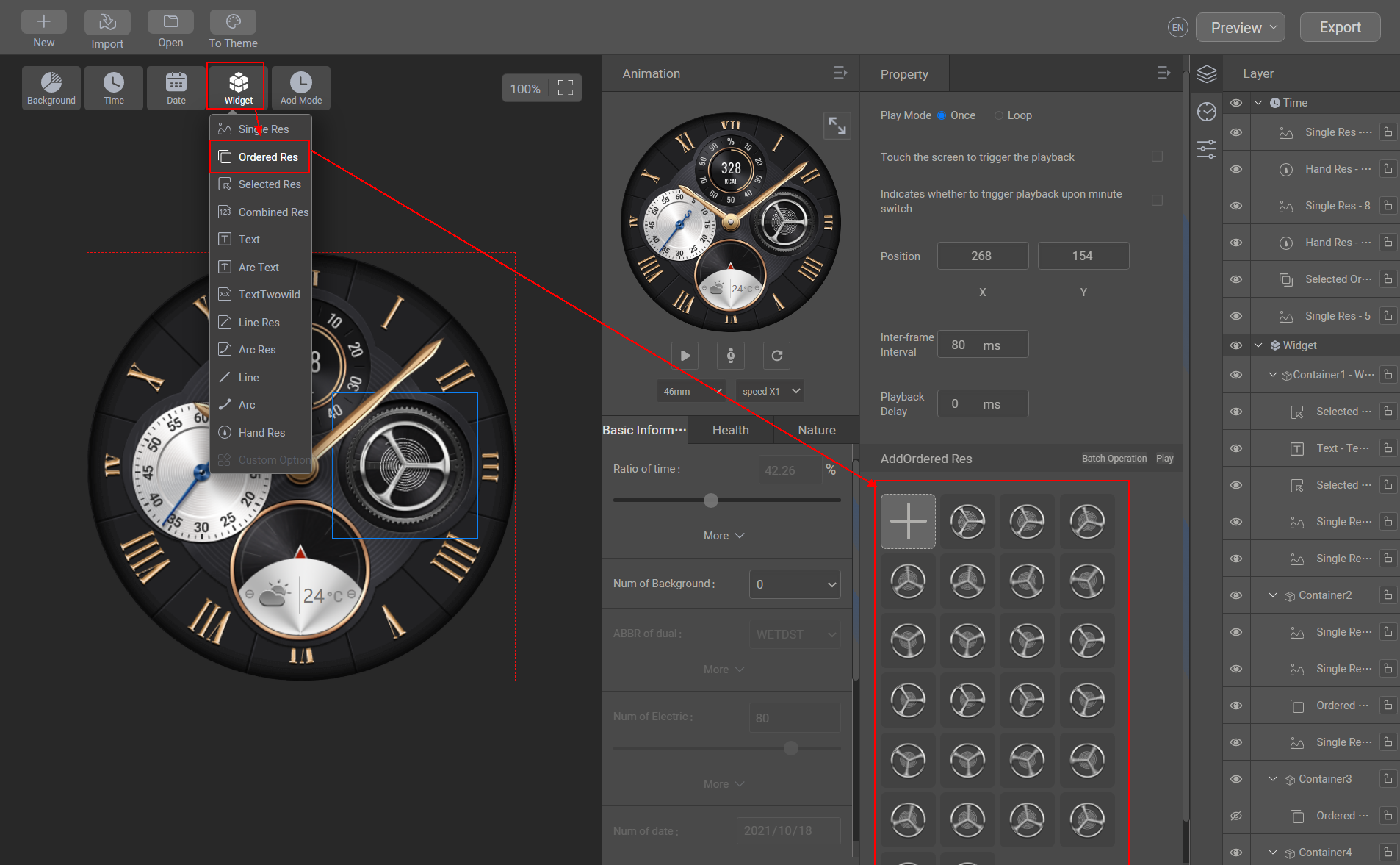Choose Ordered Res from widget menu
The height and width of the screenshot is (865, 1400).
point(261,157)
